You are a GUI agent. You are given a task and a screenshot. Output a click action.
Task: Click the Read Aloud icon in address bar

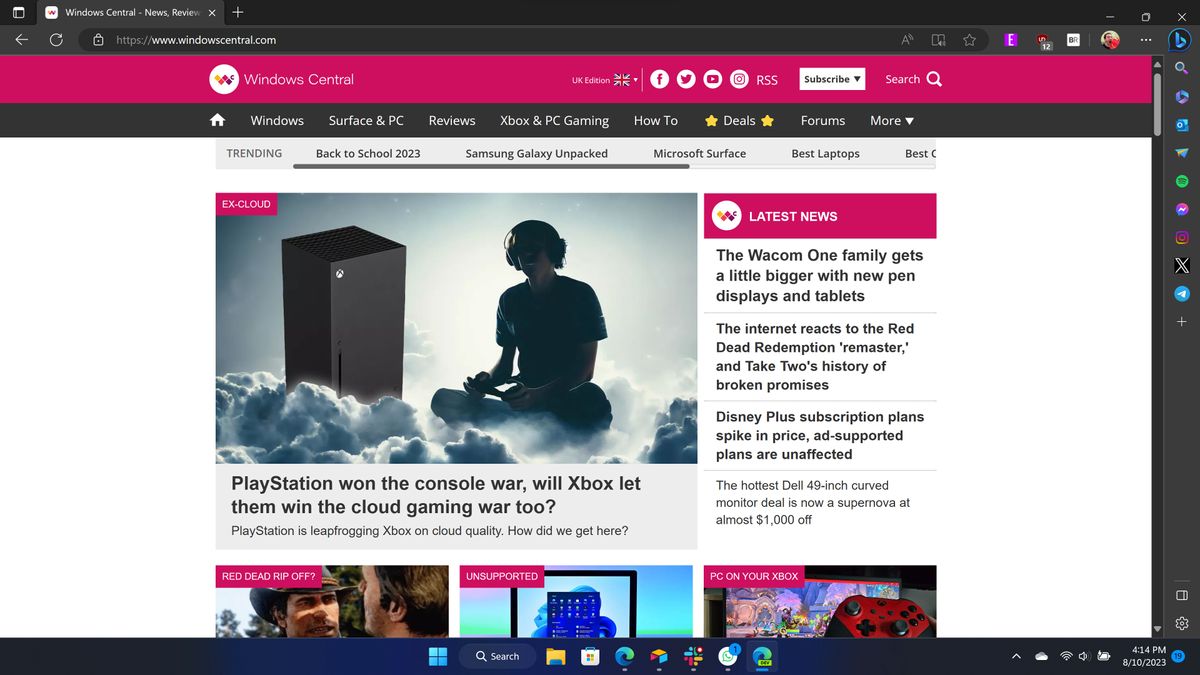pyautogui.click(x=907, y=40)
